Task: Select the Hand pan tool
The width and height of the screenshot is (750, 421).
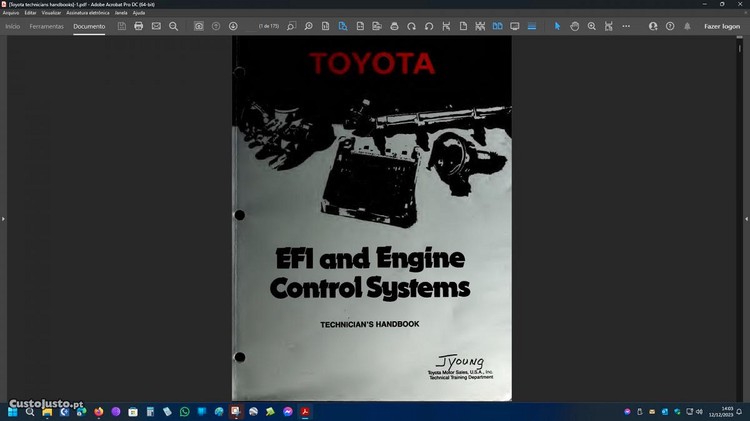Action: coord(575,26)
